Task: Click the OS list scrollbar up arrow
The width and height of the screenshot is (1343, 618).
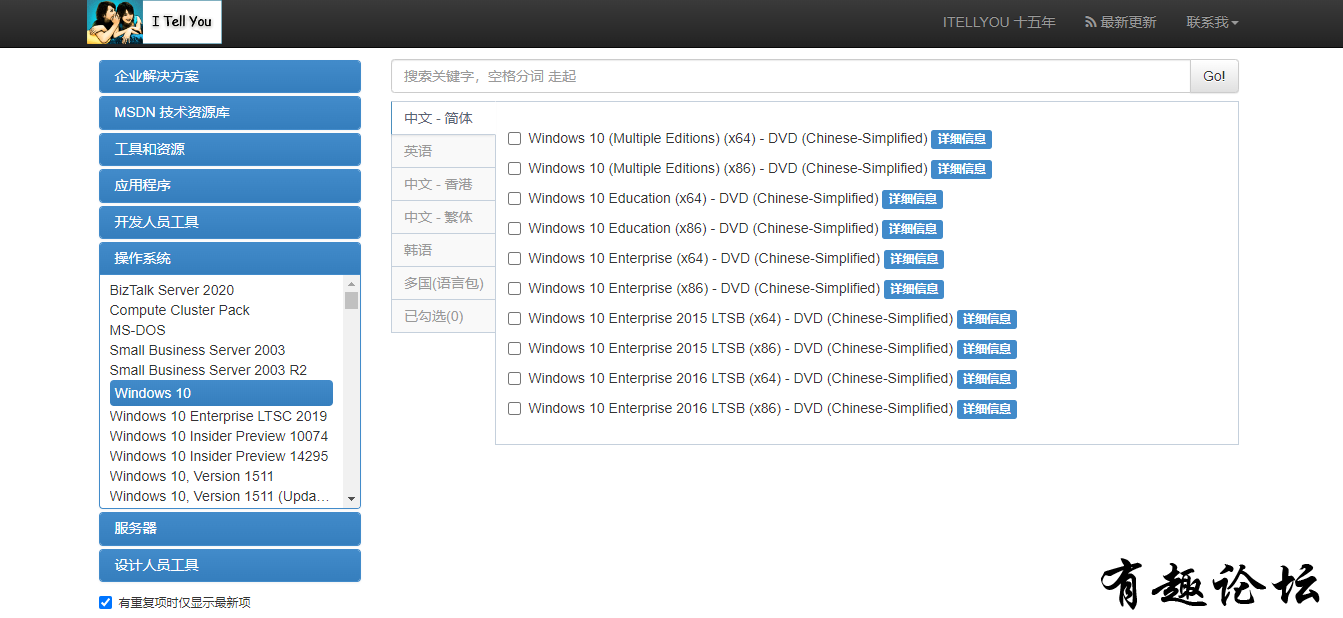Action: (x=351, y=284)
